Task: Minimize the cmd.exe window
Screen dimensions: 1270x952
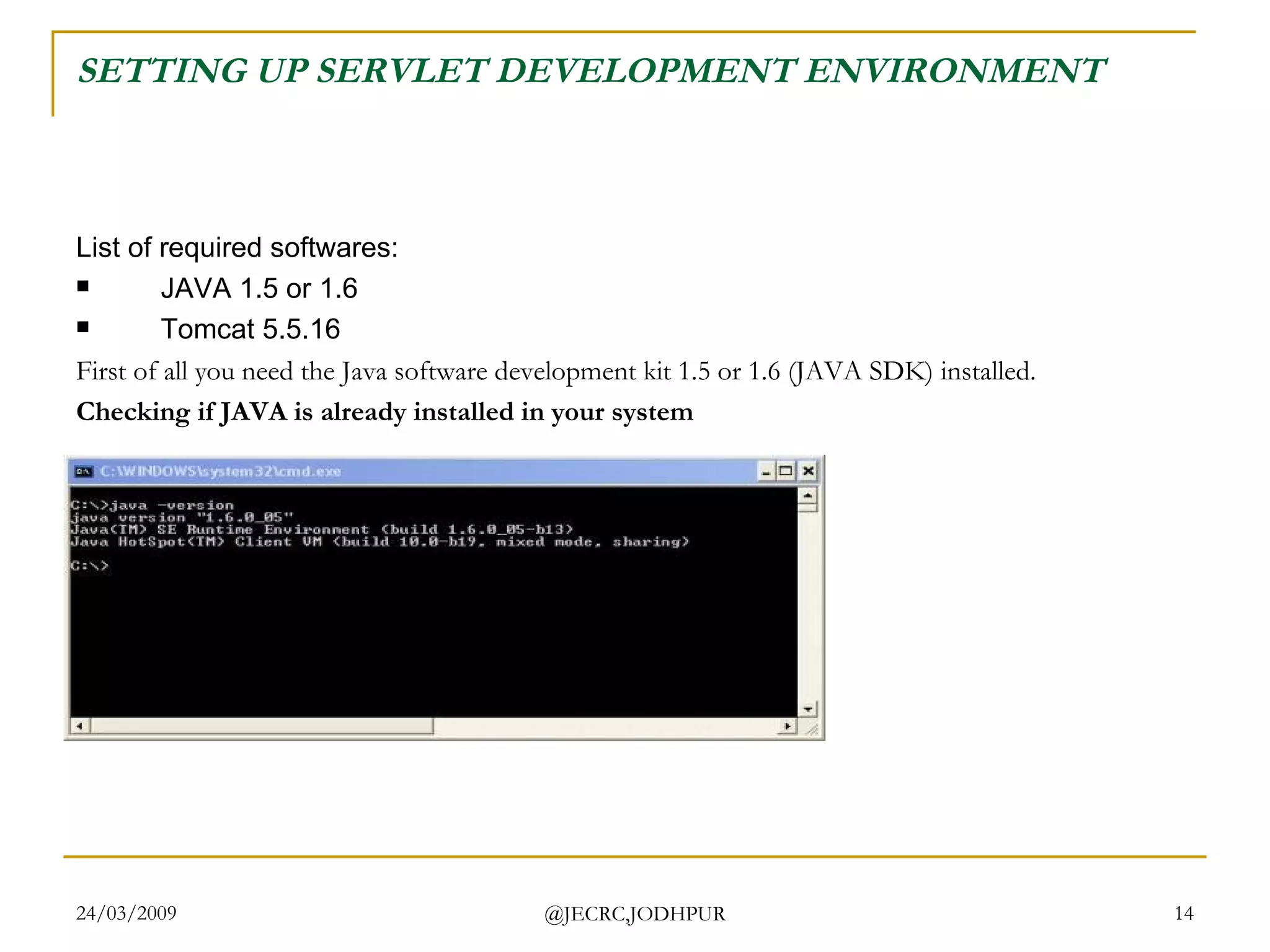Action: coord(766,472)
